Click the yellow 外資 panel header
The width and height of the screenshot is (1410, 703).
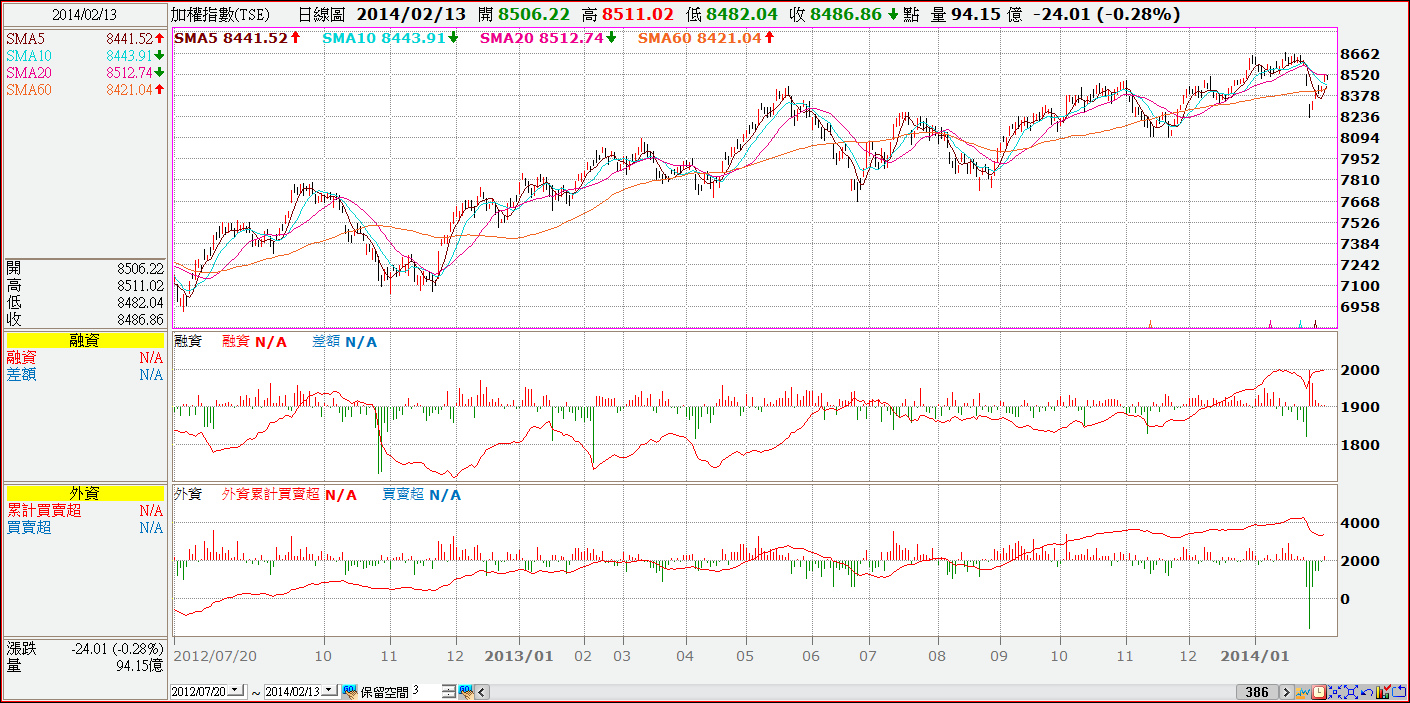click(x=84, y=494)
